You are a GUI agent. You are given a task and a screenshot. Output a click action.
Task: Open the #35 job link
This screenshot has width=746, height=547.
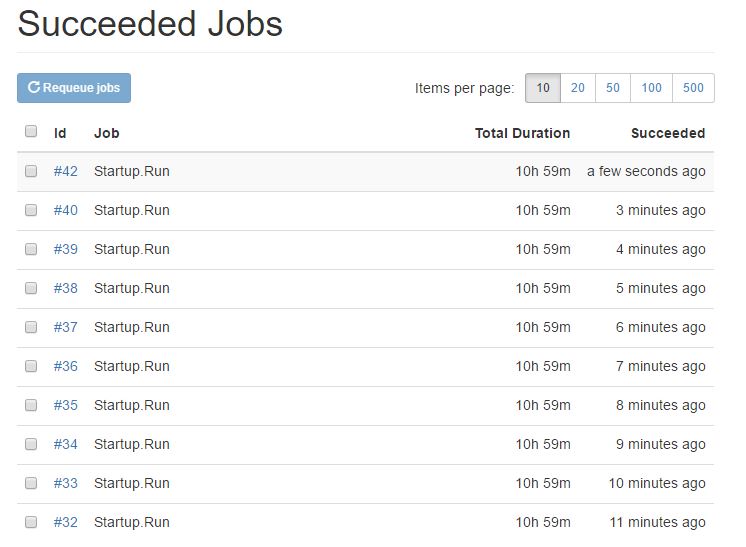(66, 405)
